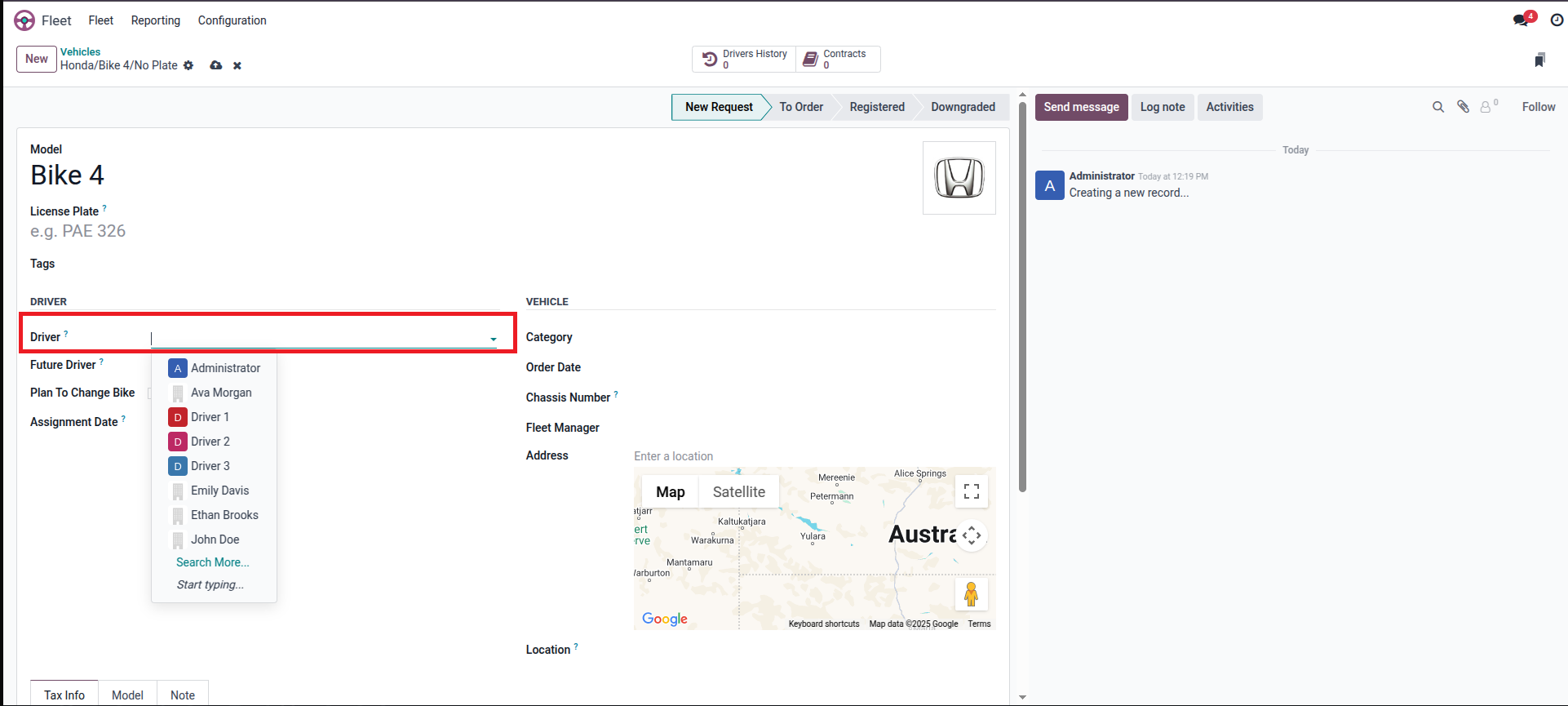Image resolution: width=1568 pixels, height=706 pixels.
Task: Click the Assignment Date help question mark
Action: [x=123, y=419]
